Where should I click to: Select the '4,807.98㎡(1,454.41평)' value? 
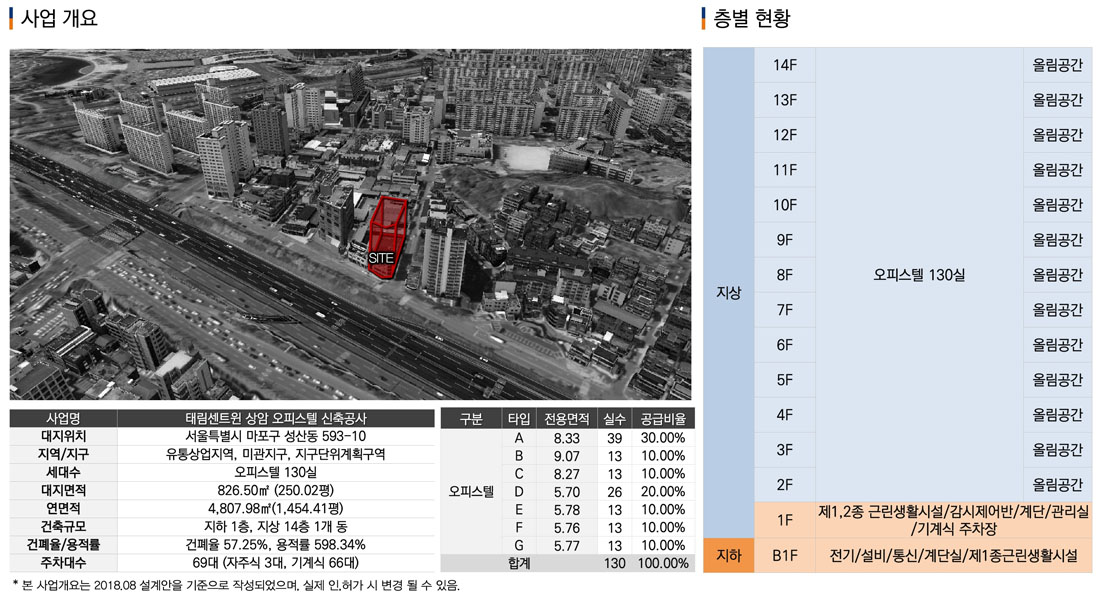tap(276, 508)
